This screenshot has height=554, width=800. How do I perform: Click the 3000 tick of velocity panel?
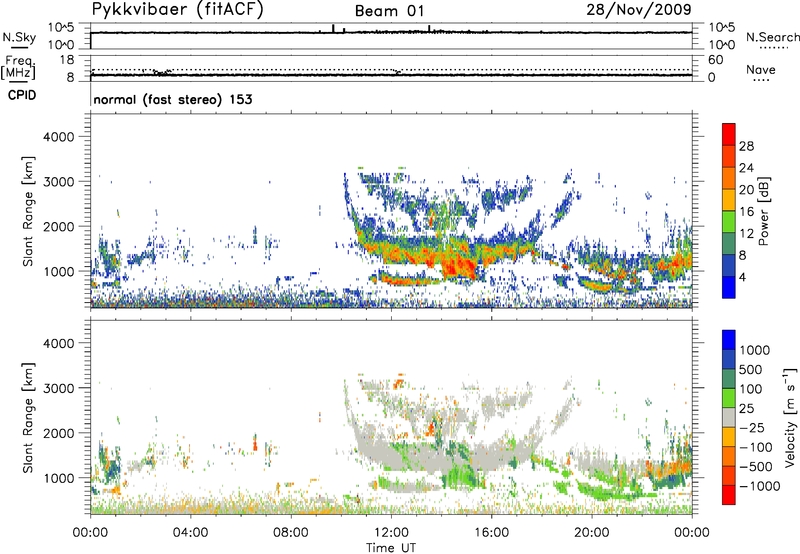[x=59, y=388]
